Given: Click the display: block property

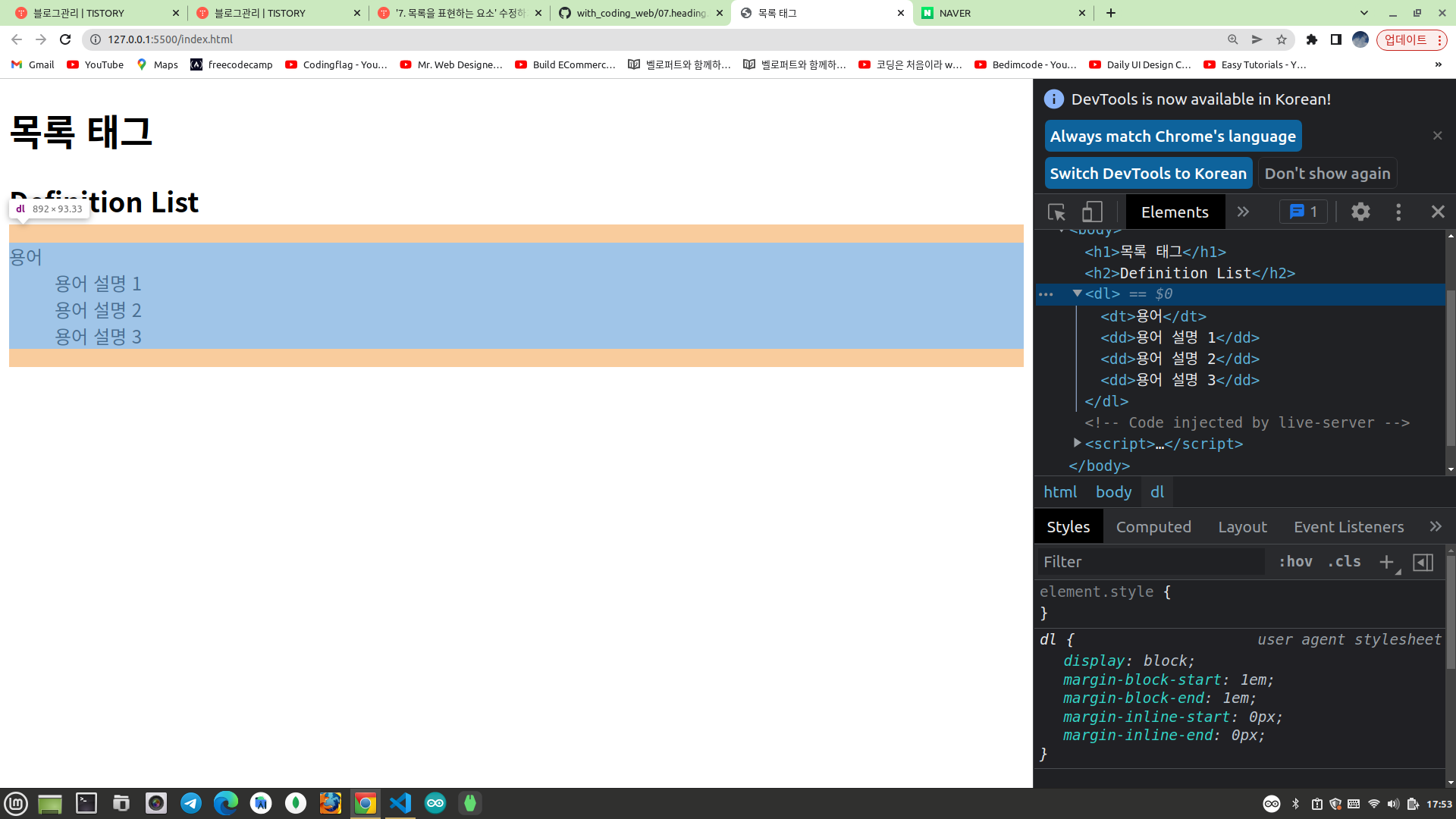Looking at the screenshot, I should [x=1129, y=661].
